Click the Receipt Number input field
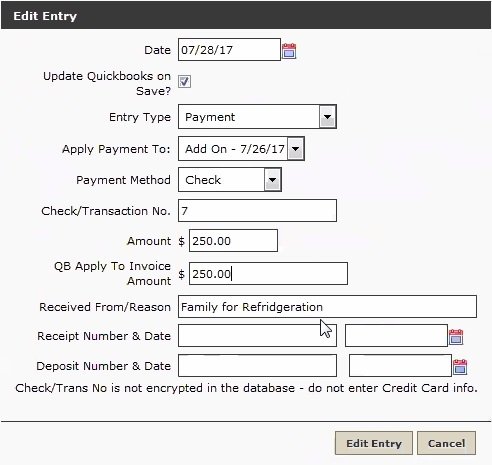This screenshot has width=492, height=465. [257, 336]
